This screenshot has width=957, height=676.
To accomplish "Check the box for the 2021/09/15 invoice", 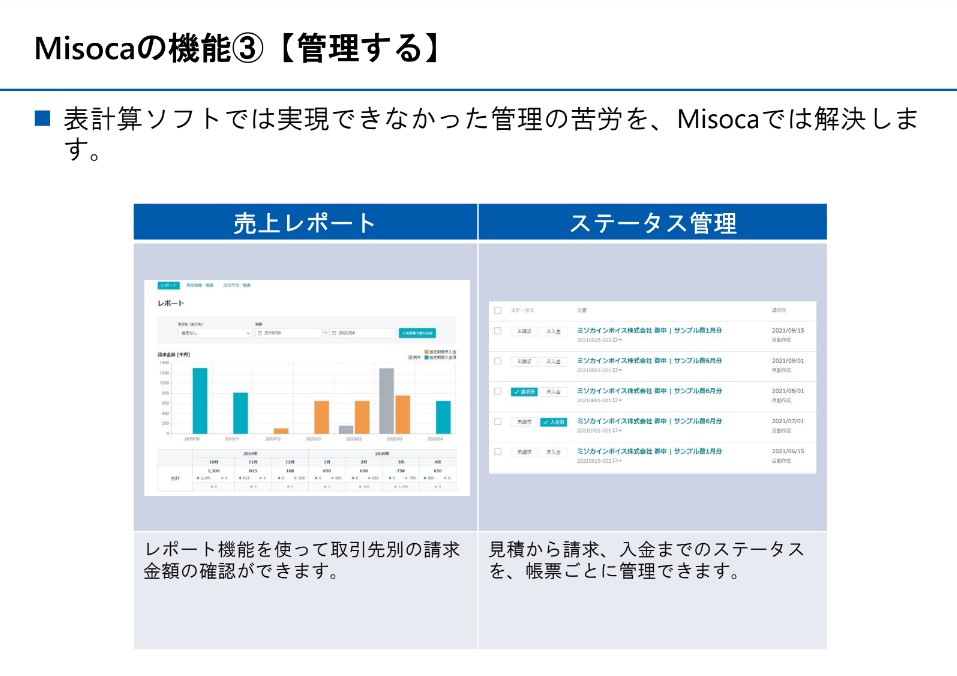I will 497,331.
